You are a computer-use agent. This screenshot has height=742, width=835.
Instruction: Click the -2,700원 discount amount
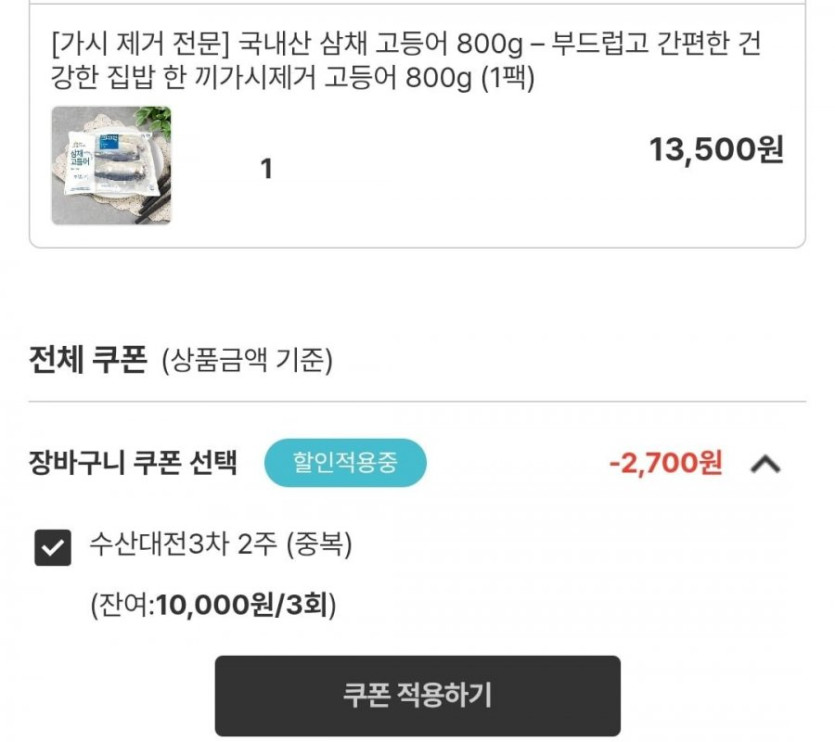[665, 463]
